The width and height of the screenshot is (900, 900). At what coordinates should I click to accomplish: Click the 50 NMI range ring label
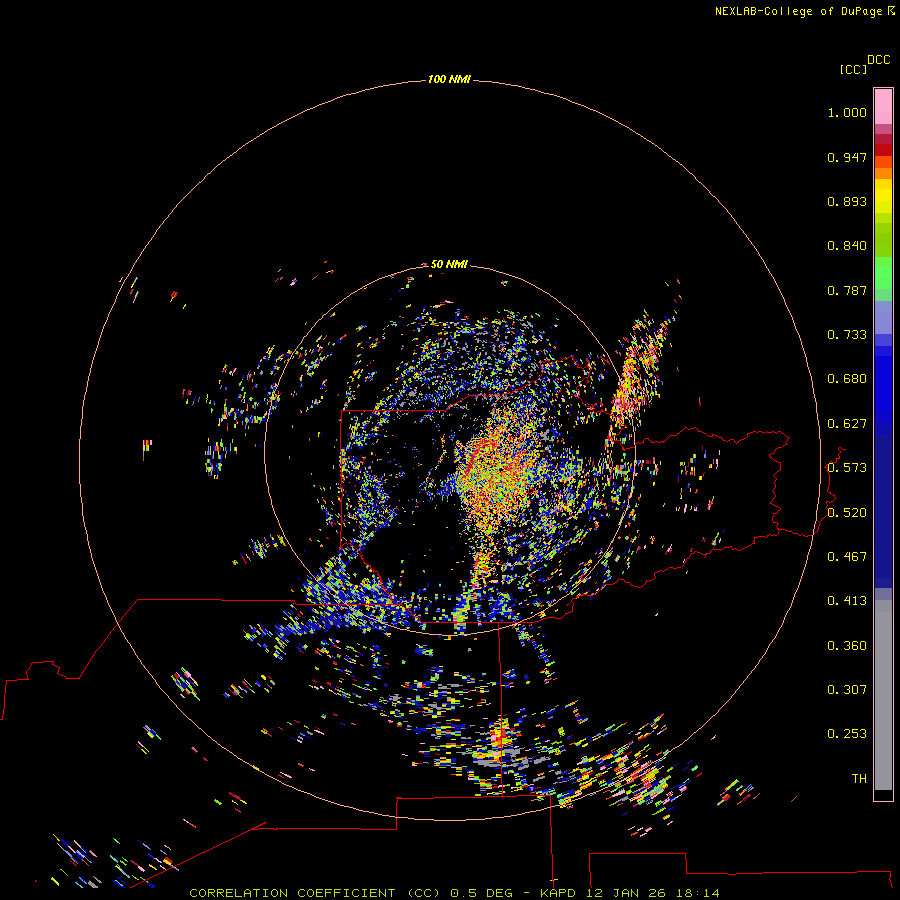tap(449, 264)
